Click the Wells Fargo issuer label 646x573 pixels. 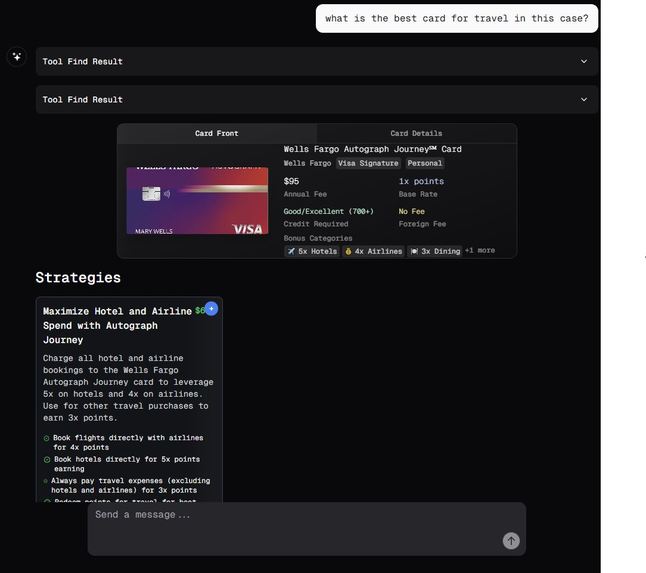click(x=307, y=163)
